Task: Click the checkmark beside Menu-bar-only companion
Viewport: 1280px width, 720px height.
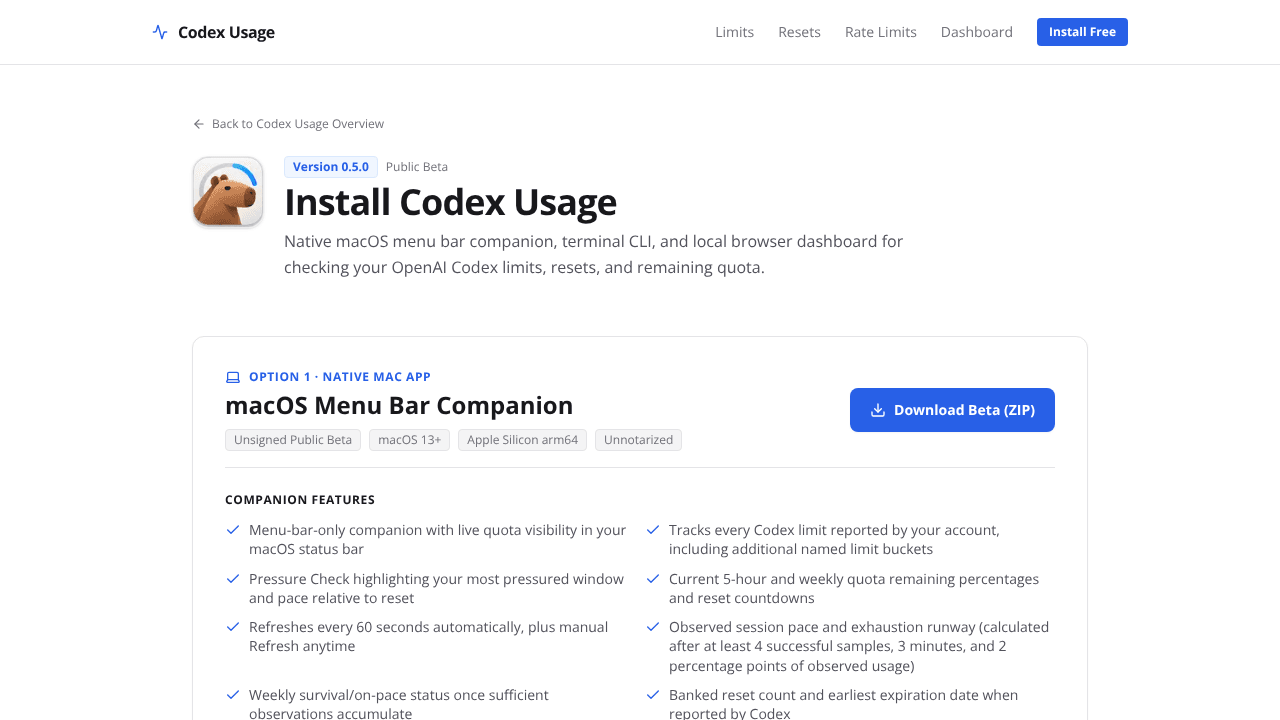Action: pyautogui.click(x=233, y=530)
